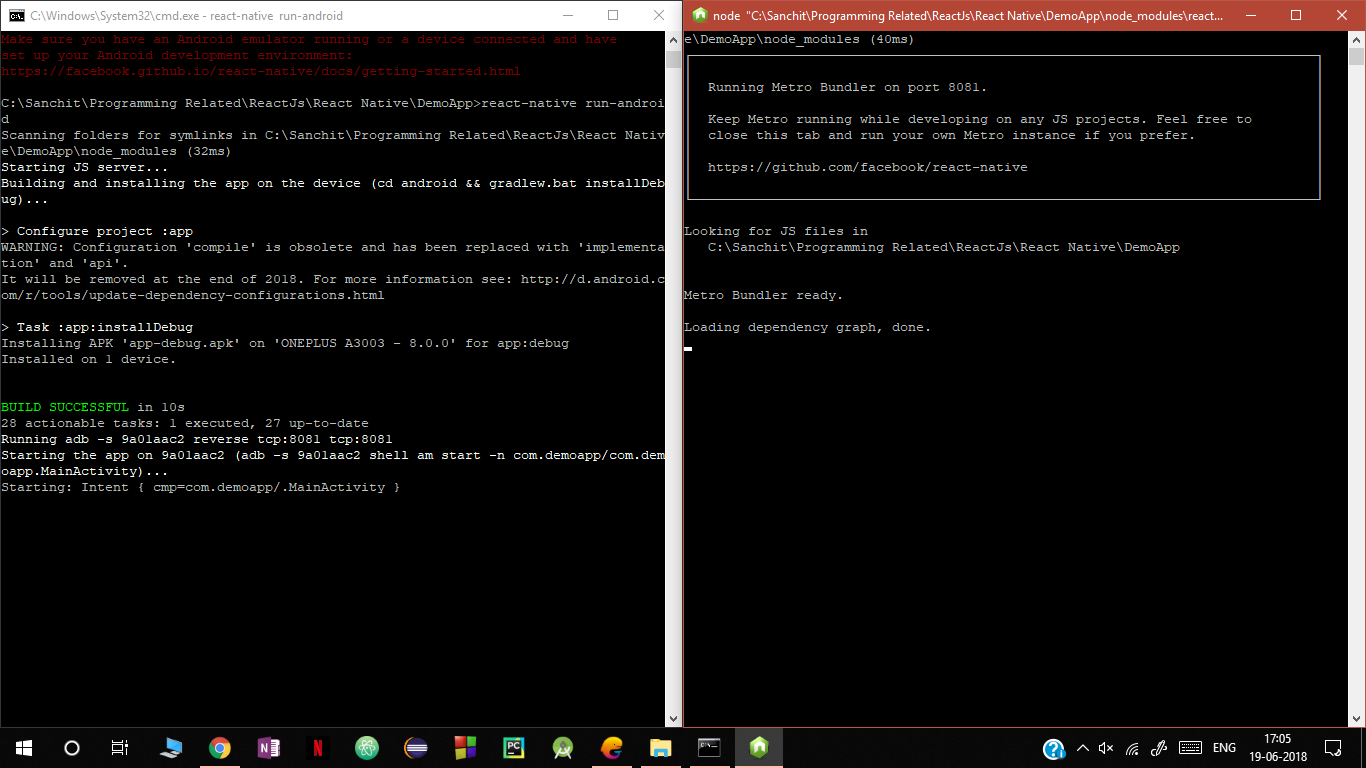The height and width of the screenshot is (768, 1366).
Task: Open Windows Ink Workspace pen icon
Action: coord(1160,748)
